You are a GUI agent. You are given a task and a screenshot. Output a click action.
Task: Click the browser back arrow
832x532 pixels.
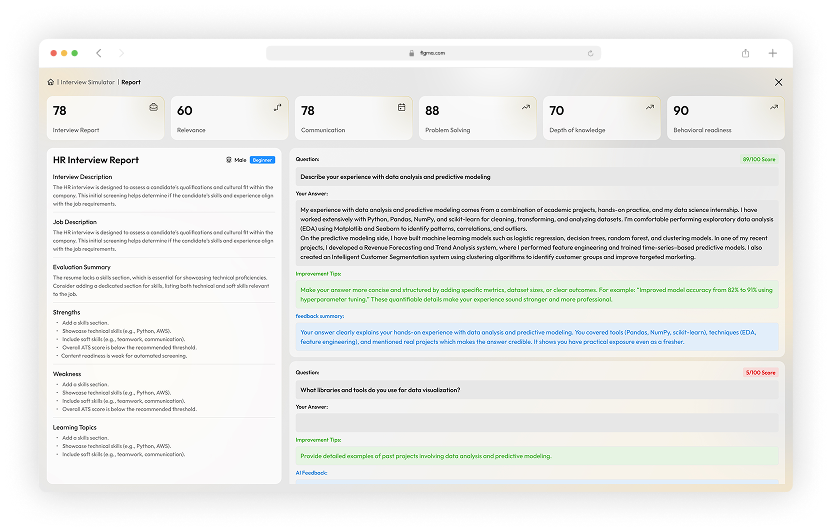coord(98,53)
